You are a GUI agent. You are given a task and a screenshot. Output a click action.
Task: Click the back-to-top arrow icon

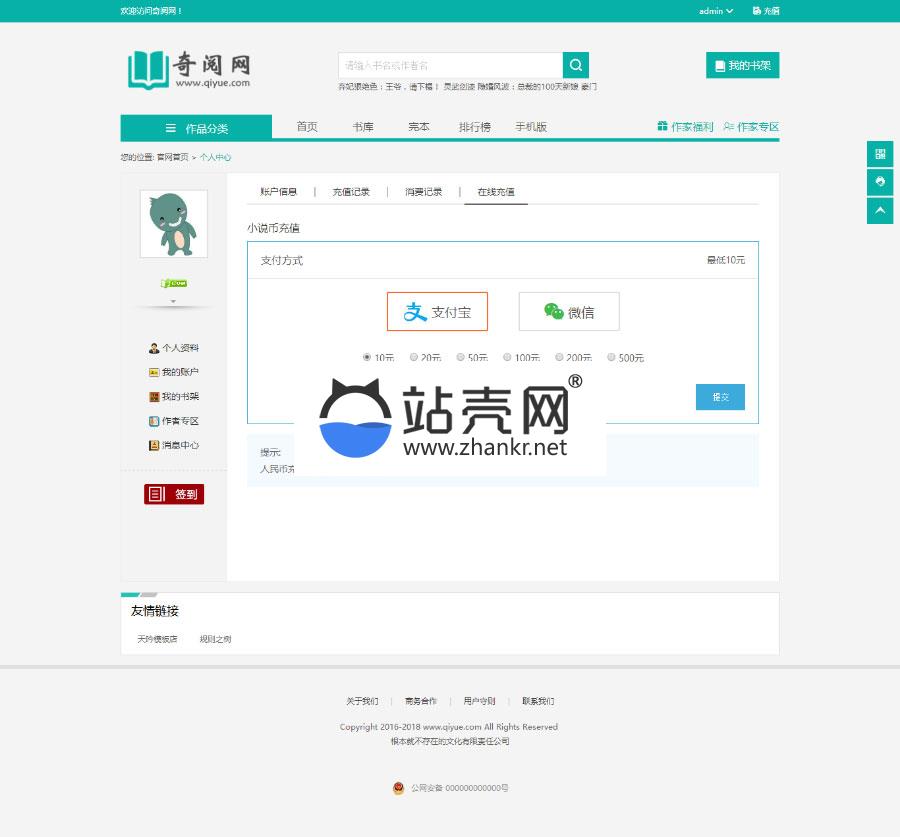879,210
